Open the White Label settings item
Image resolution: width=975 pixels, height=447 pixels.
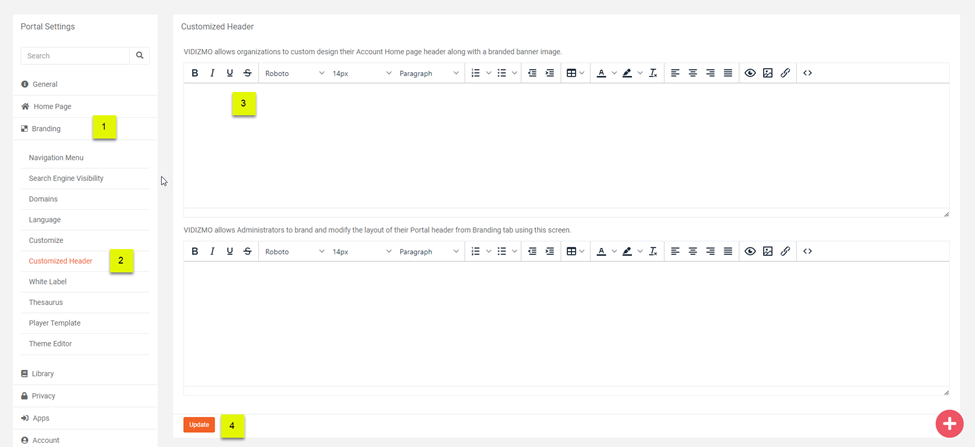point(48,282)
